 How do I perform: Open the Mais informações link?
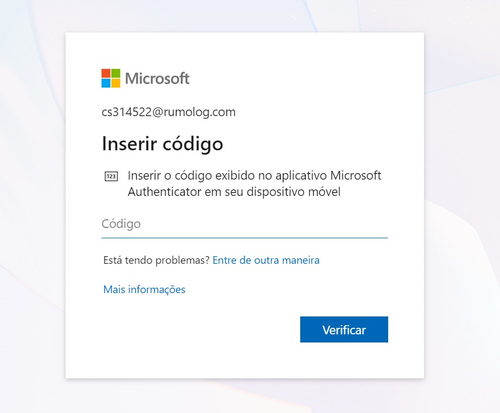144,289
